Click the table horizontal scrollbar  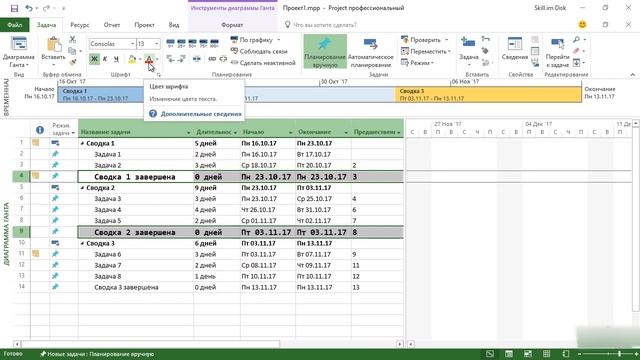(x=208, y=344)
